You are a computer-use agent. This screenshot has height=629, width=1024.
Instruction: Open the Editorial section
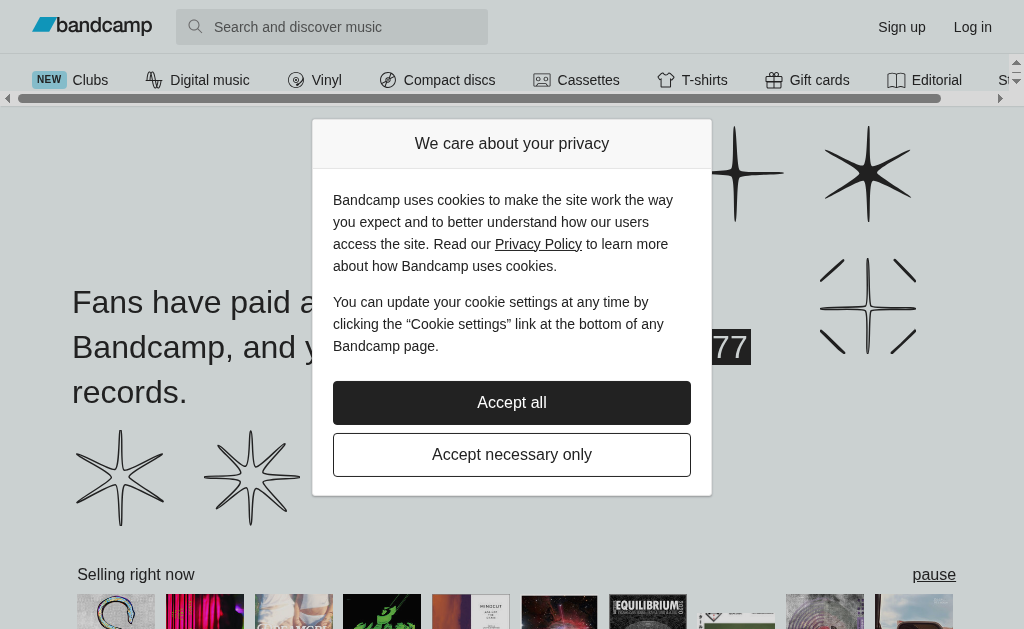(924, 80)
